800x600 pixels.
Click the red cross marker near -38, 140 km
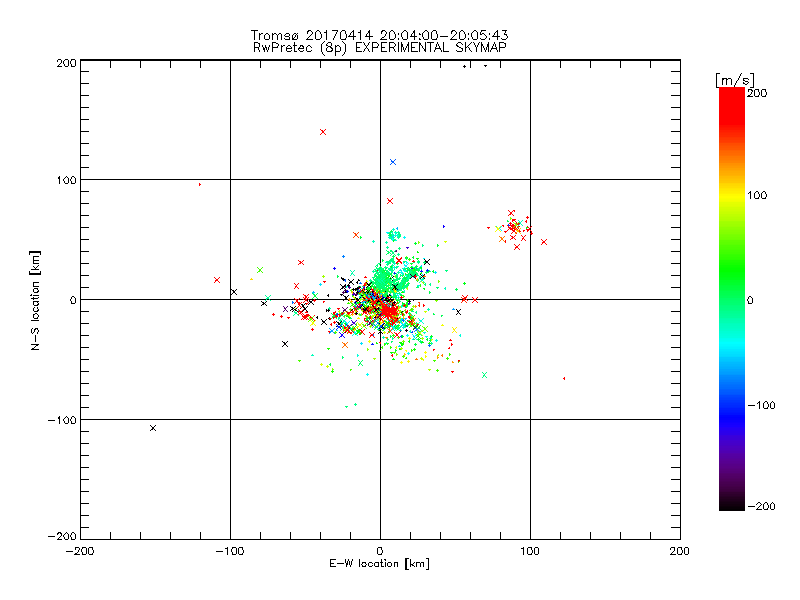pos(323,132)
